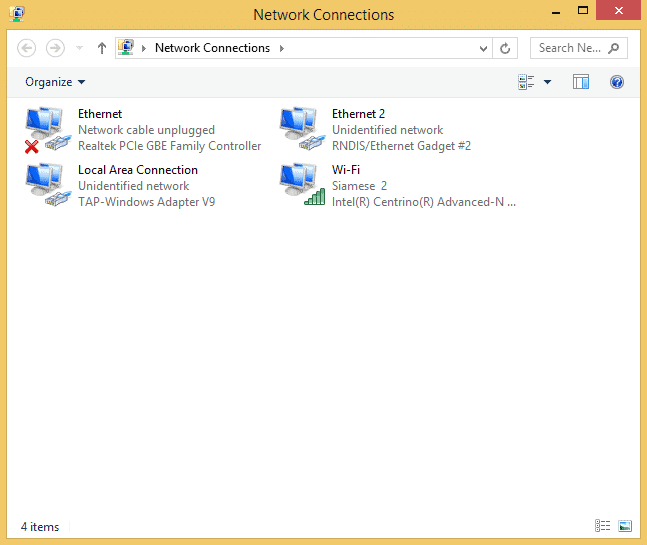Click the '4 items' status bar text
This screenshot has width=647, height=545.
(40, 527)
